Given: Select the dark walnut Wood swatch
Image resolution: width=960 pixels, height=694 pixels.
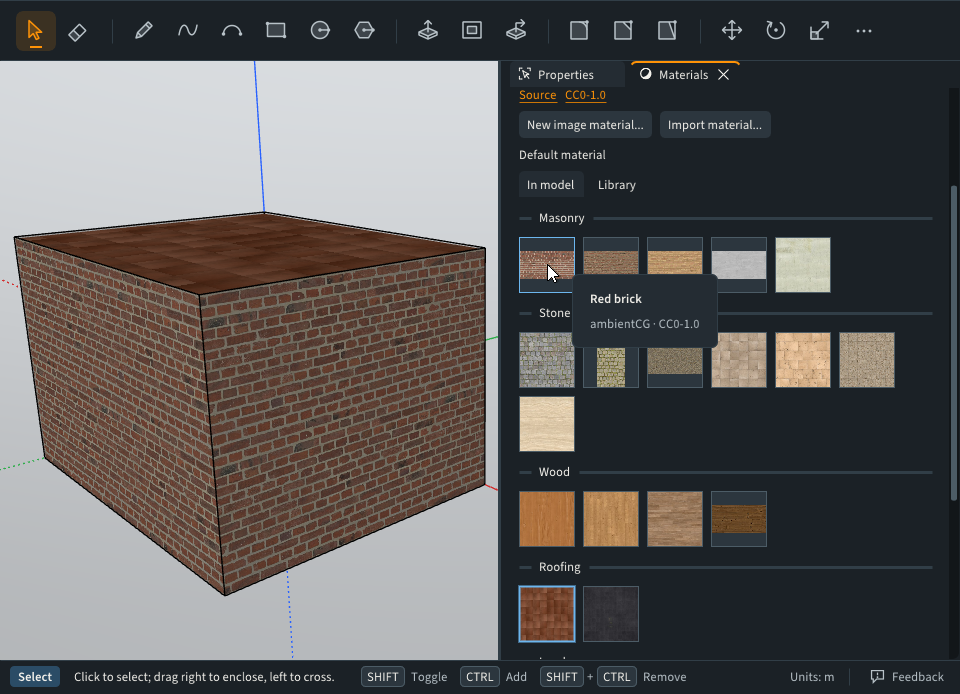Looking at the screenshot, I should click(x=739, y=519).
